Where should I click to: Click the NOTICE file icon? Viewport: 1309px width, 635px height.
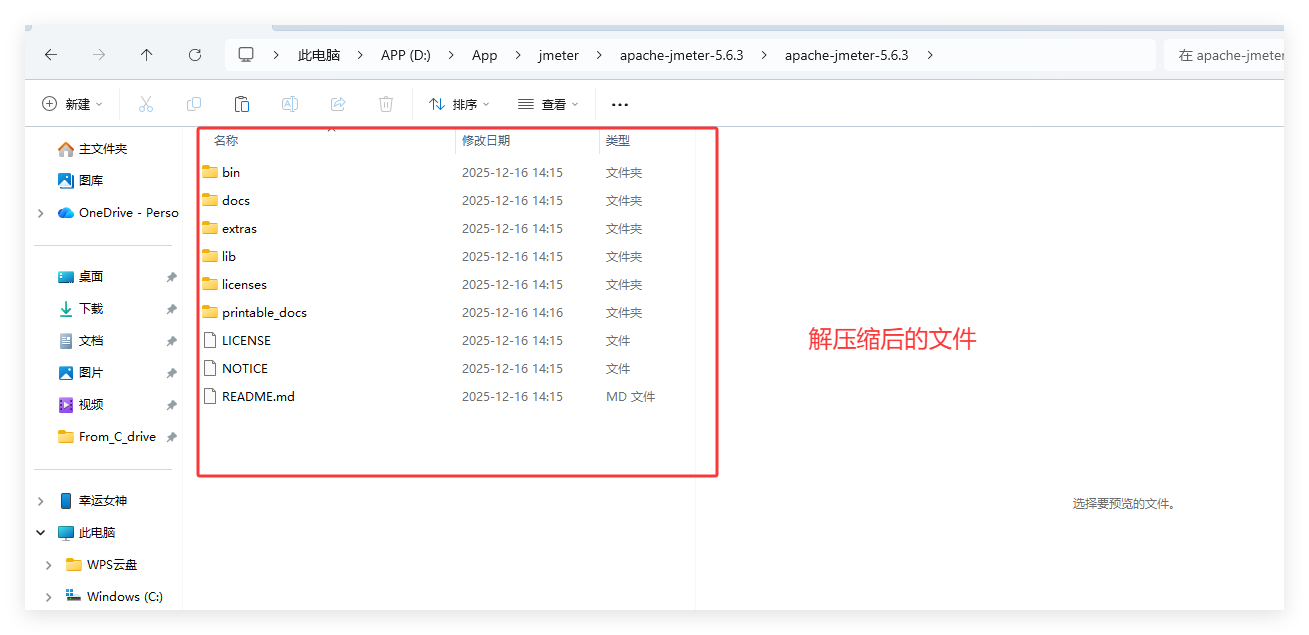[x=210, y=368]
